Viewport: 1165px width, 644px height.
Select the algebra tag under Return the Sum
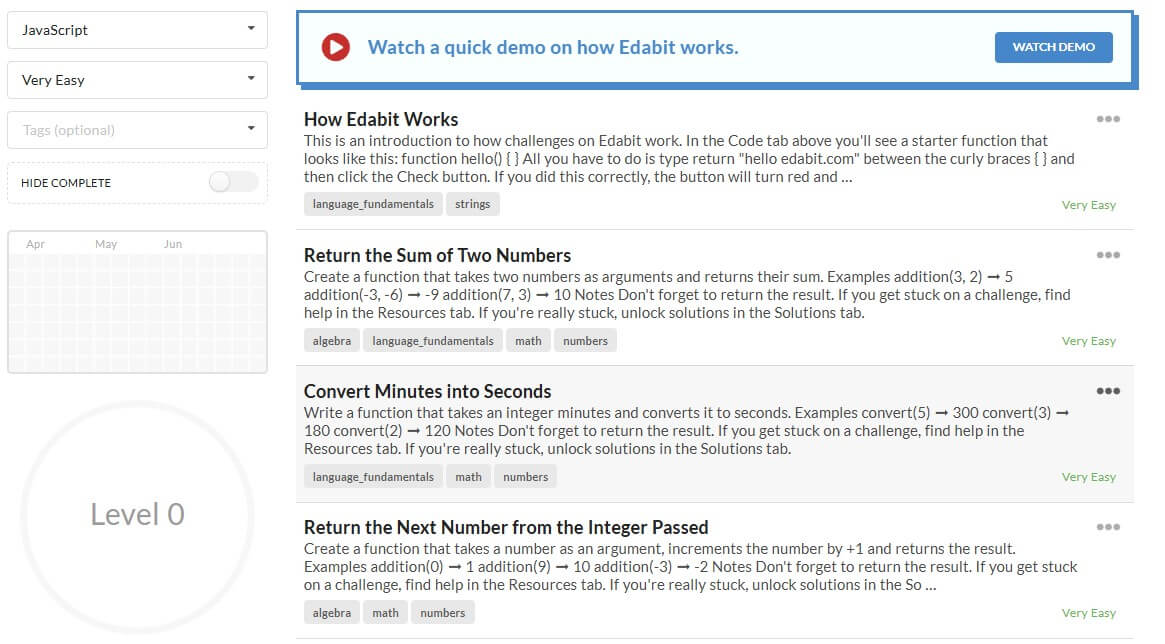pos(332,341)
